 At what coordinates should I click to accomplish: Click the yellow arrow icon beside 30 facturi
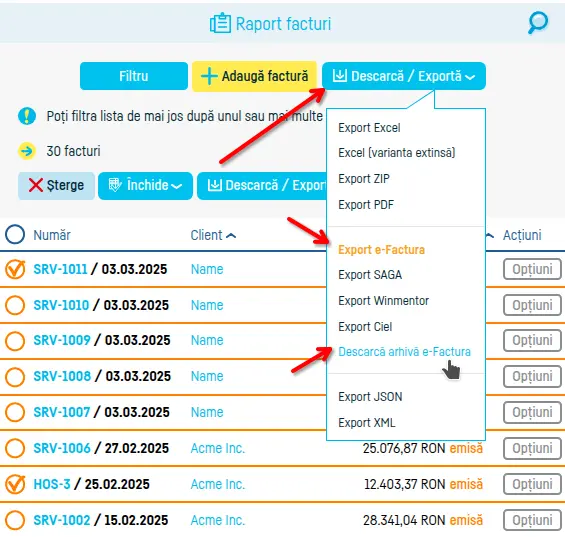click(x=27, y=151)
